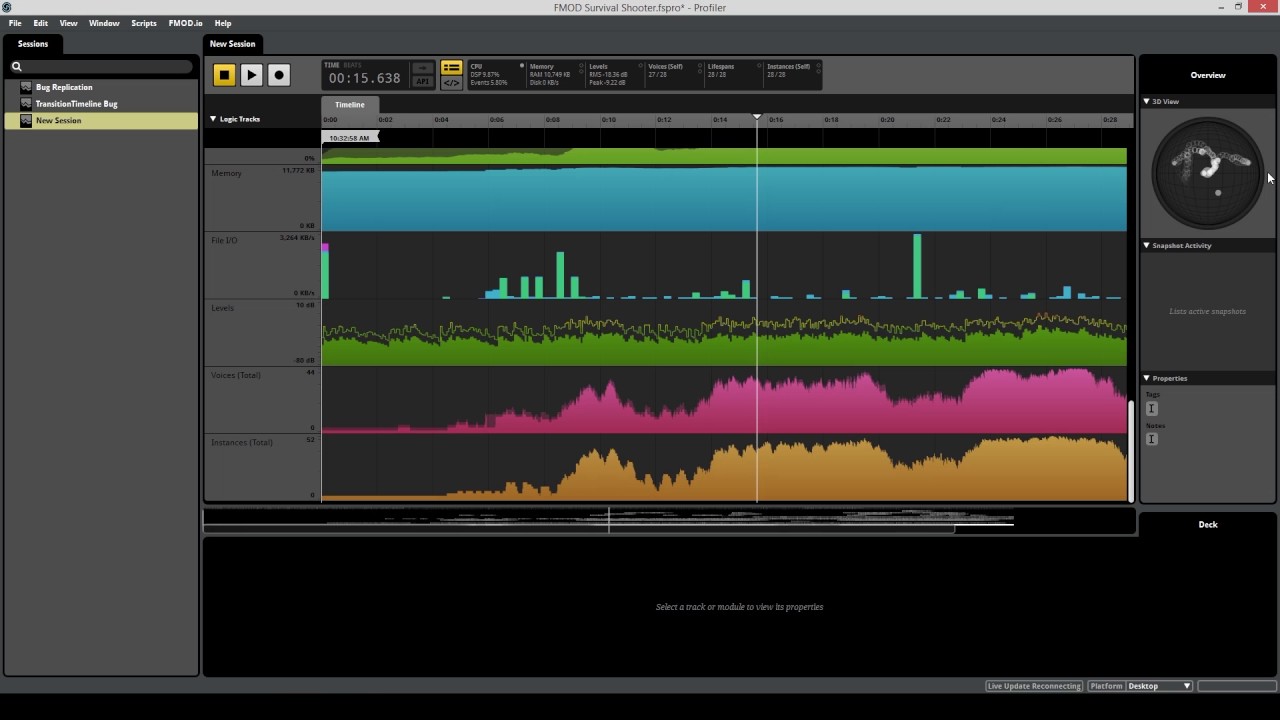Open the Overview panel tab
The image size is (1280, 720).
(1207, 75)
